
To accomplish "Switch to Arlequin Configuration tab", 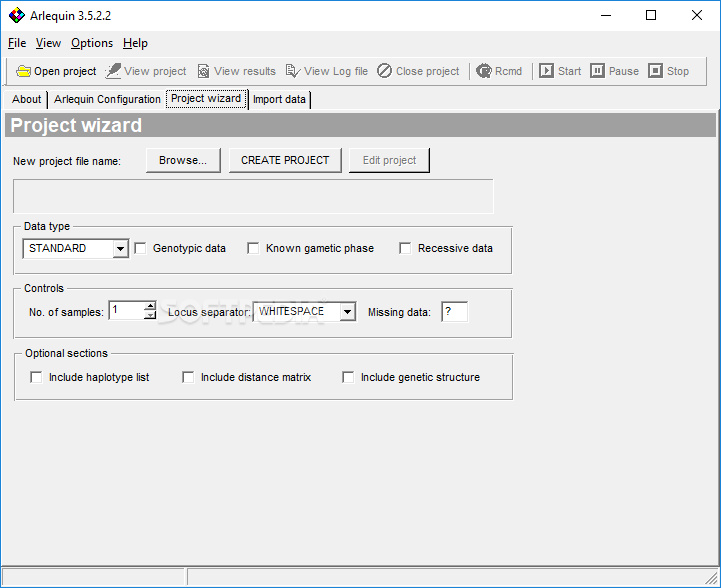I will tap(107, 99).
